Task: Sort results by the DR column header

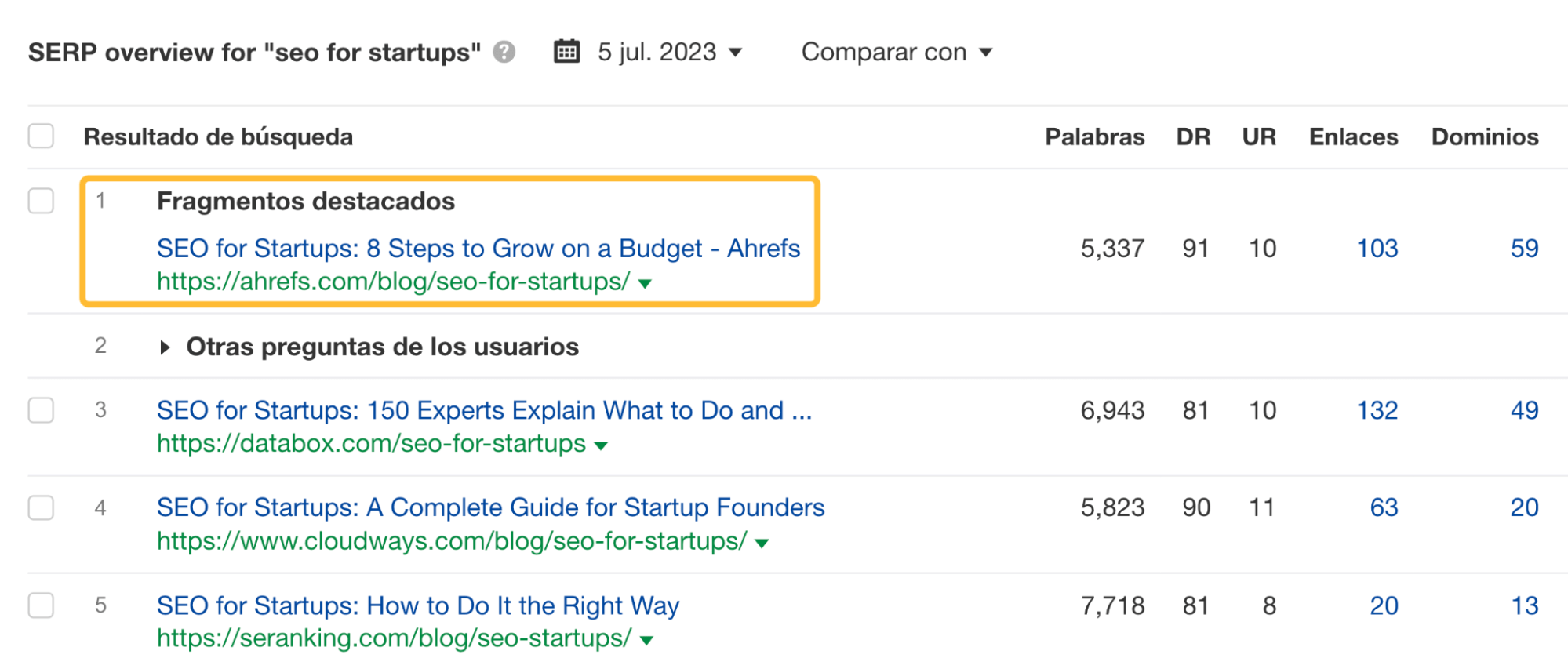Action: 1192,136
